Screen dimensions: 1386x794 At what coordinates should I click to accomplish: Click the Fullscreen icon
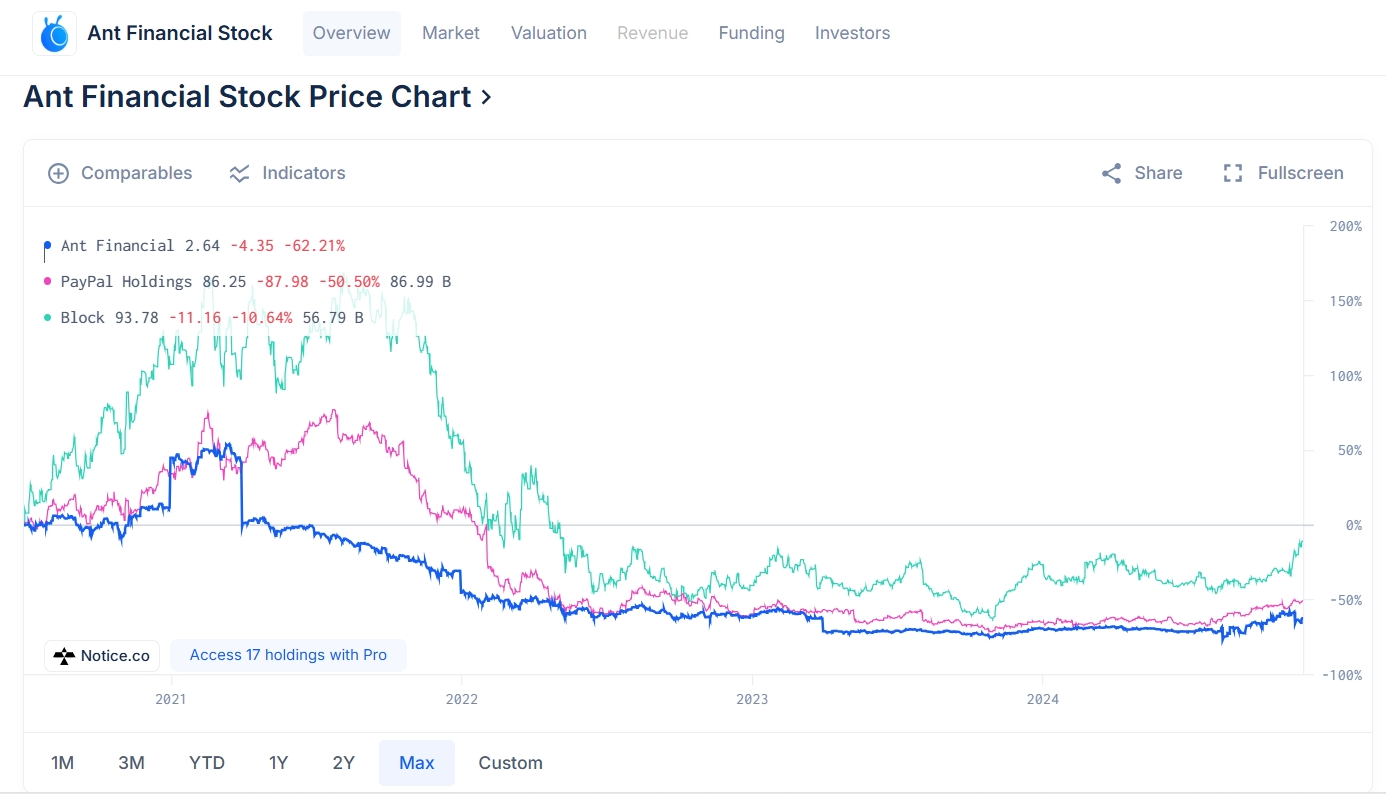tap(1233, 173)
